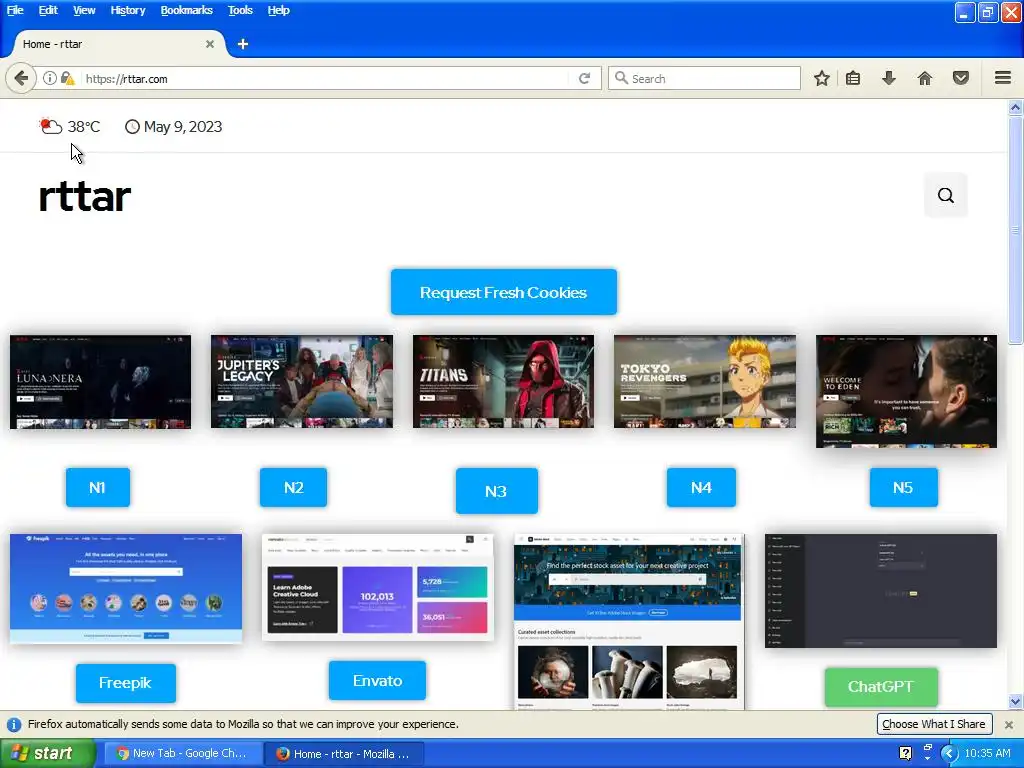Reload the current page
The width and height of the screenshot is (1024, 768).
click(584, 78)
